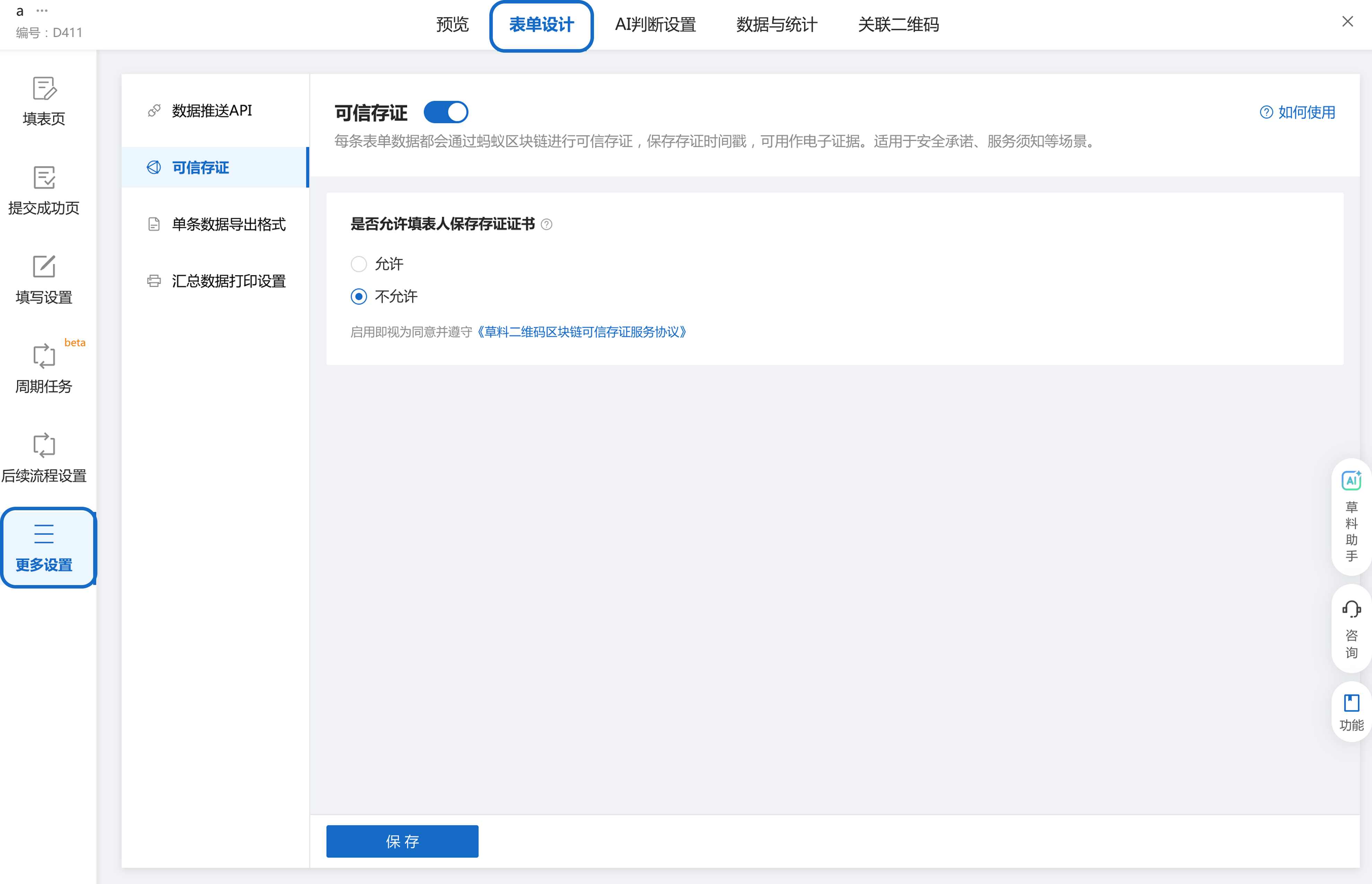The width and height of the screenshot is (1372, 884).
Task: Open the three-dot menu next to form name
Action: click(x=42, y=11)
